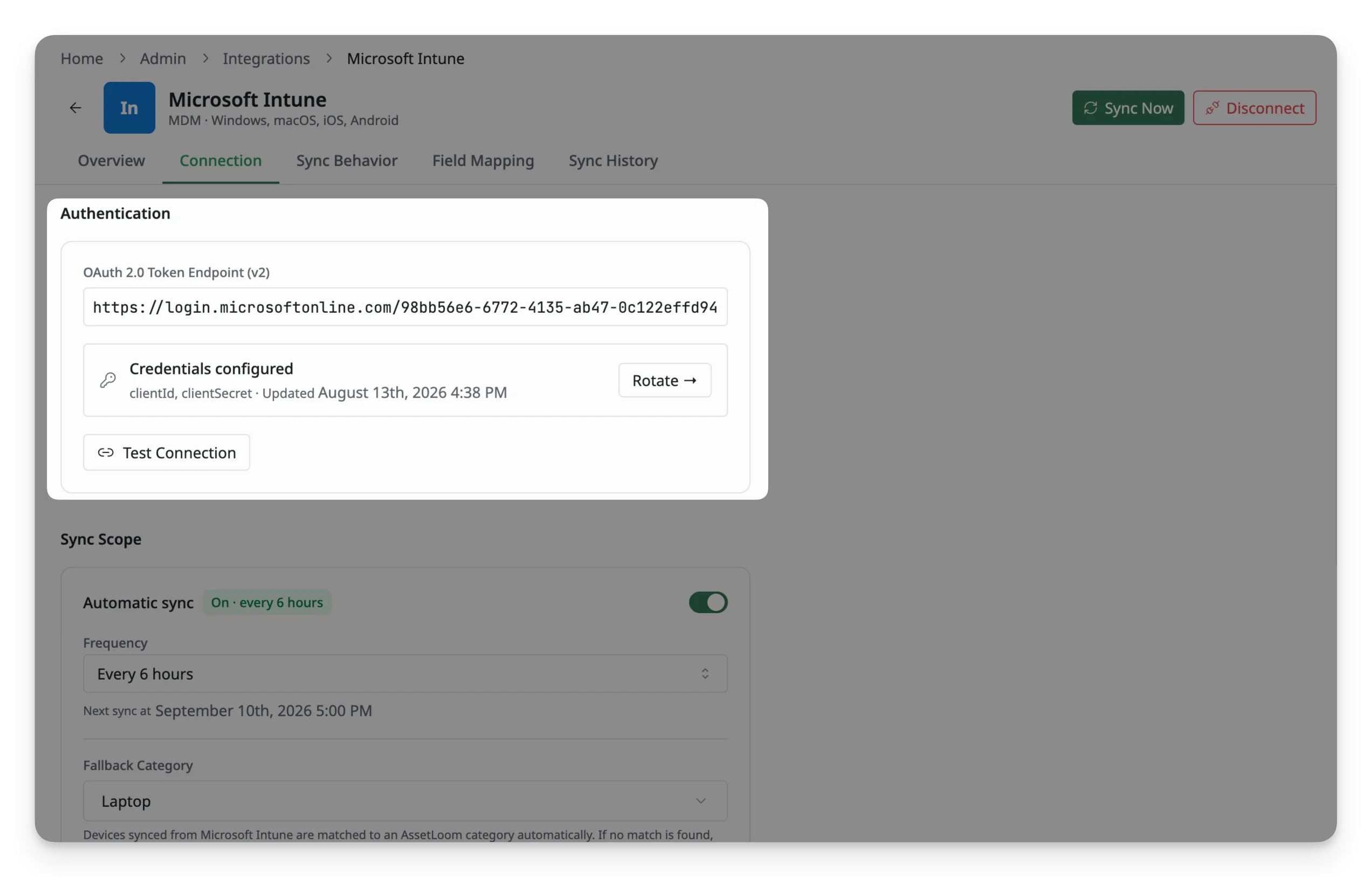Click the blue Intune "In" logo
1372x877 pixels.
pyautogui.click(x=129, y=108)
